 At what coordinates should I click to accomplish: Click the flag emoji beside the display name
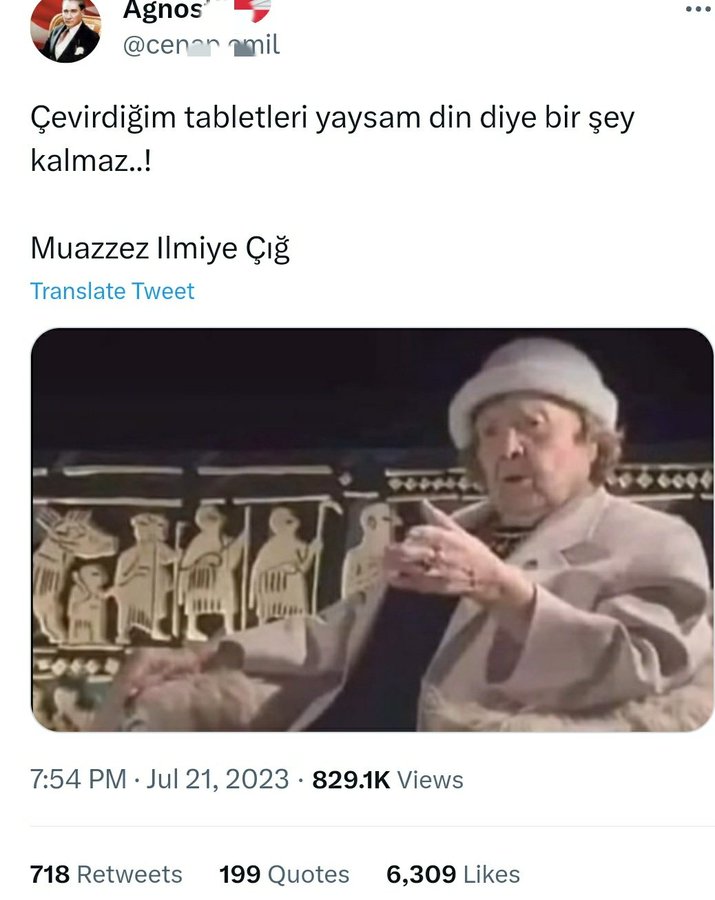point(252,9)
